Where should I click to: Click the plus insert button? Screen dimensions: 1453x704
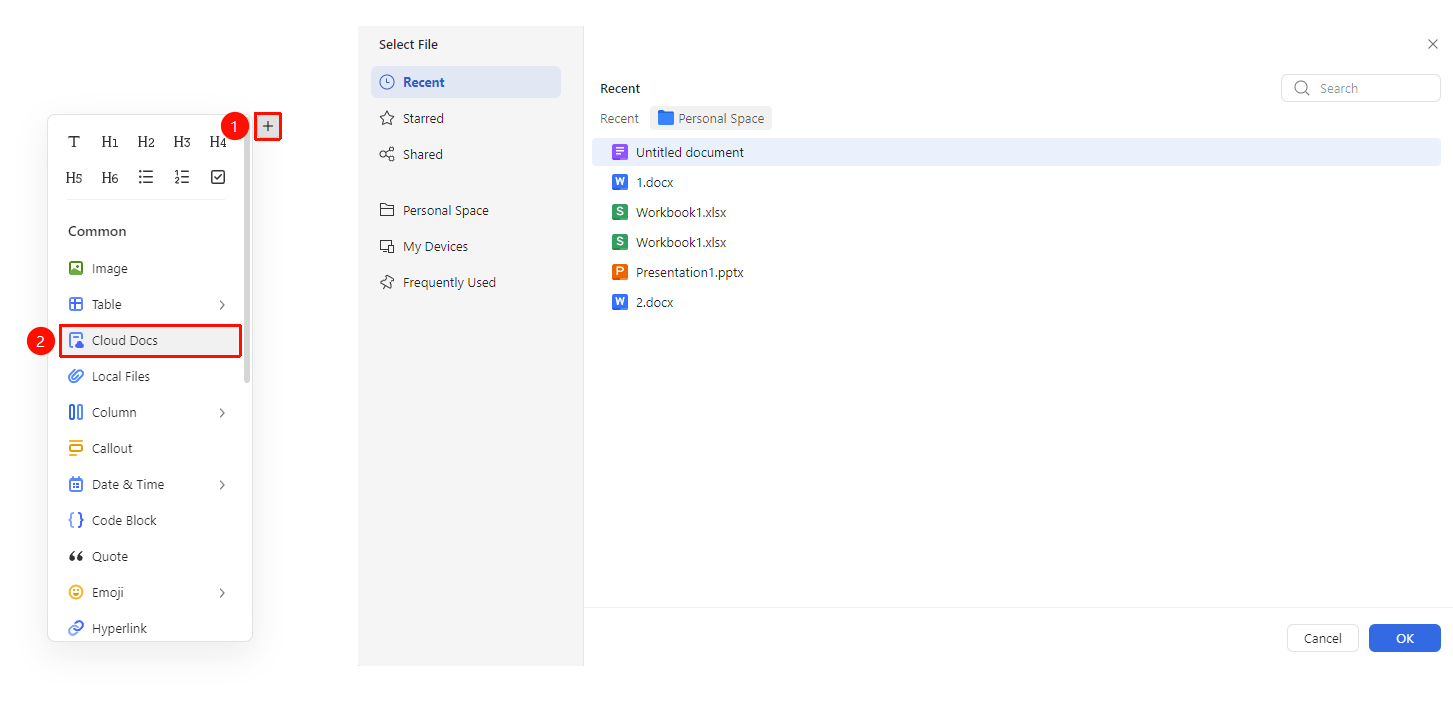pyautogui.click(x=268, y=126)
